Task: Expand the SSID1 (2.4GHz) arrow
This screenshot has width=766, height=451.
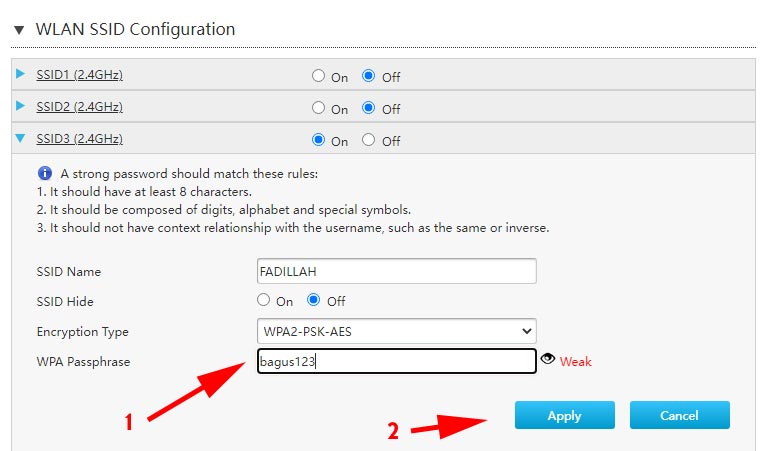Action: click(20, 74)
